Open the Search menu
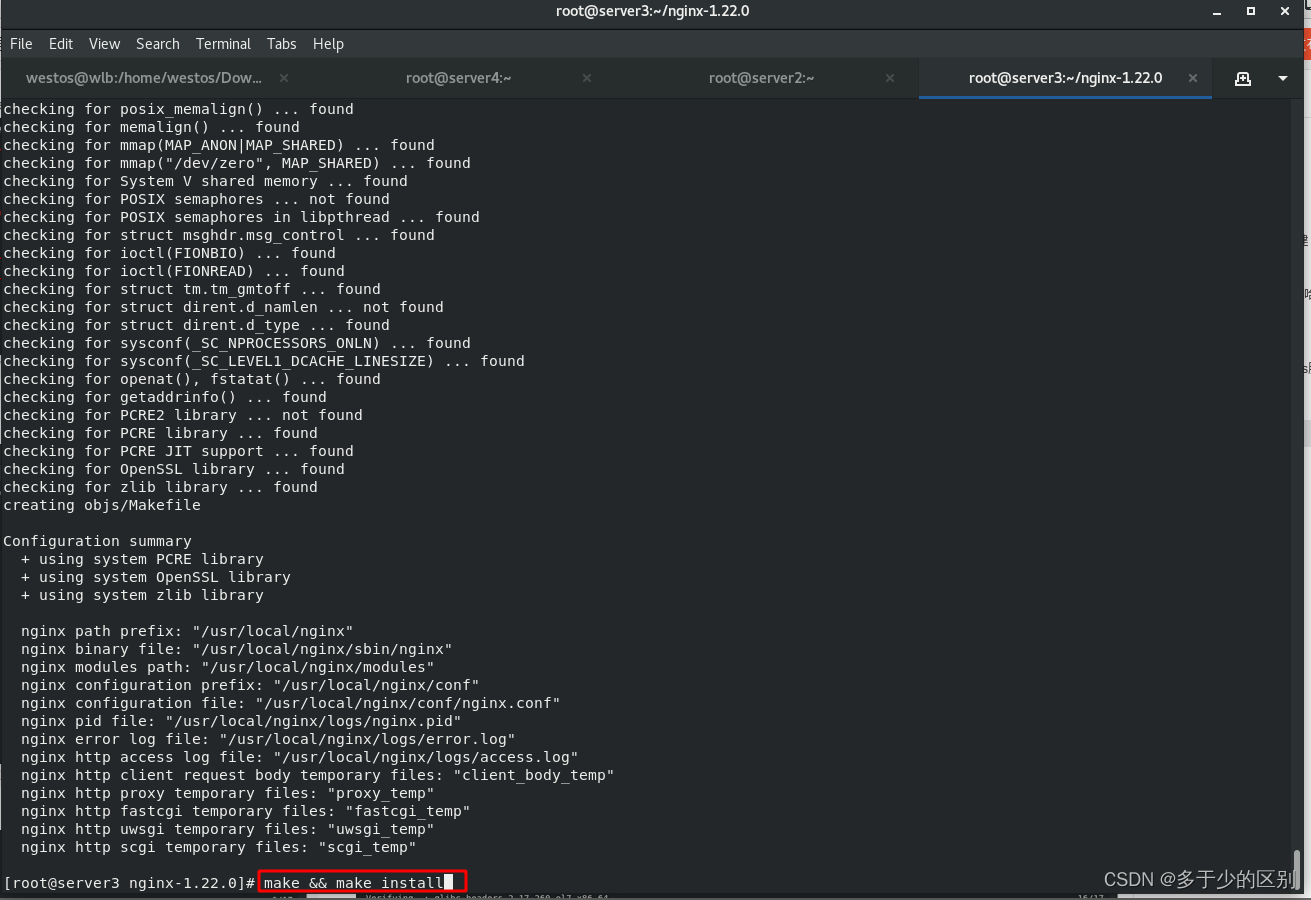The width and height of the screenshot is (1311, 900). [x=158, y=44]
